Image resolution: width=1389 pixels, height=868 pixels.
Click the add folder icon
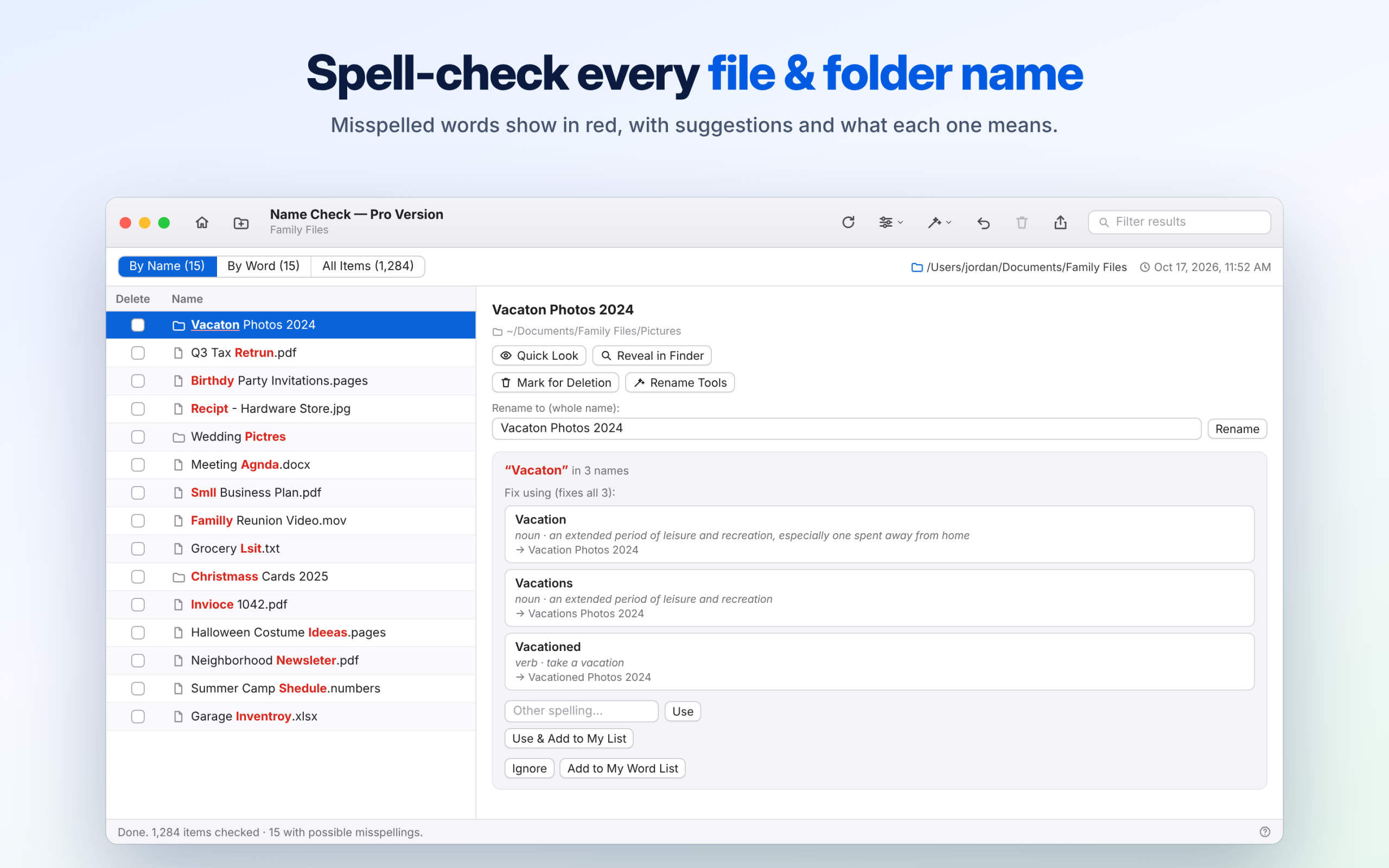pyautogui.click(x=241, y=223)
